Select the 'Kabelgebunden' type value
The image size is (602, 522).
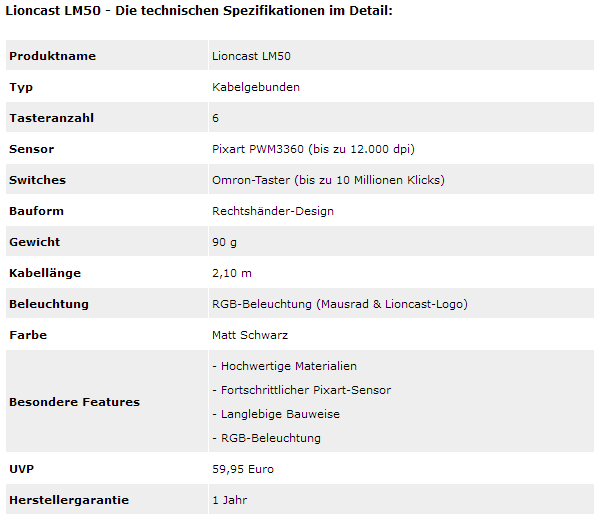[x=256, y=87]
